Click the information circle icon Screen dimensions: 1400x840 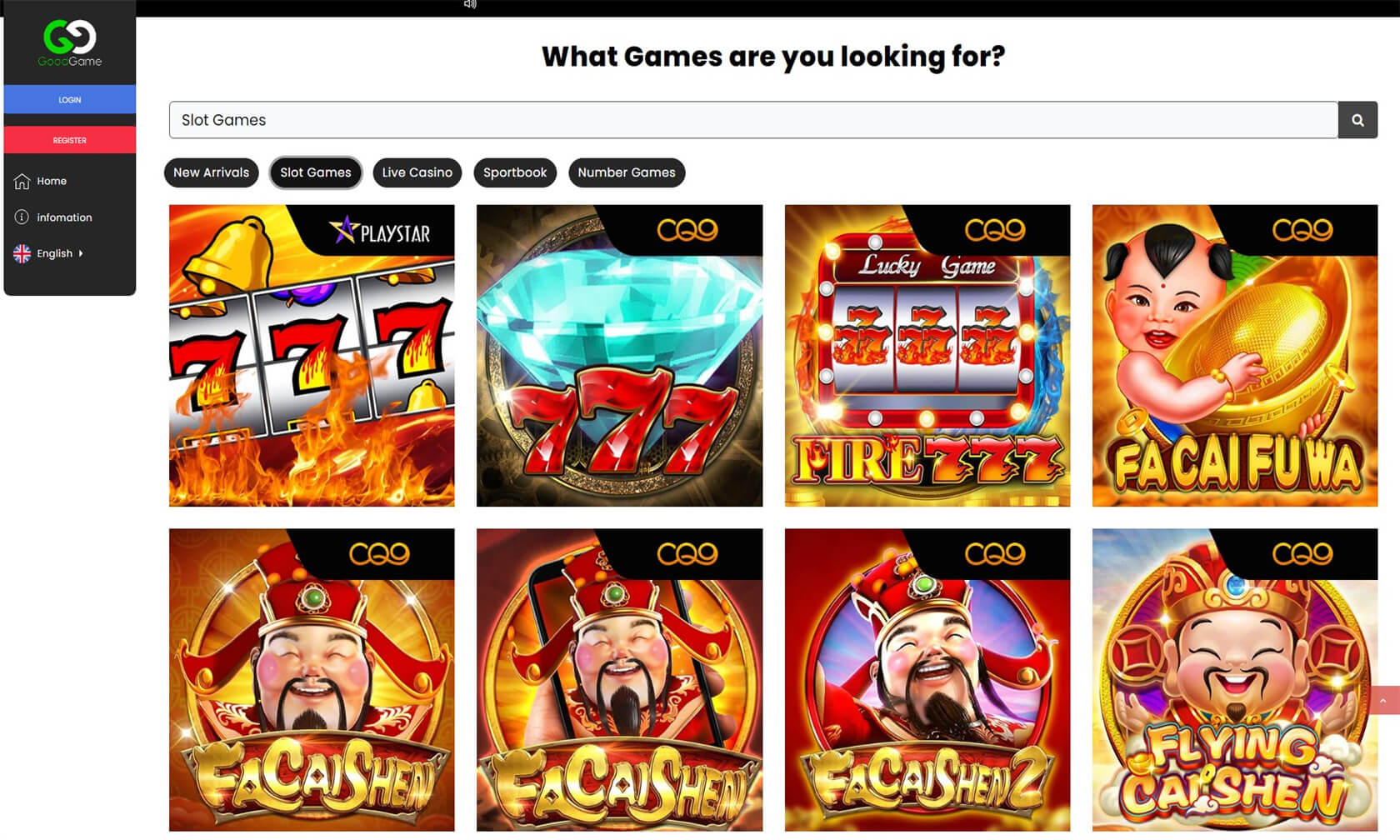tap(22, 217)
